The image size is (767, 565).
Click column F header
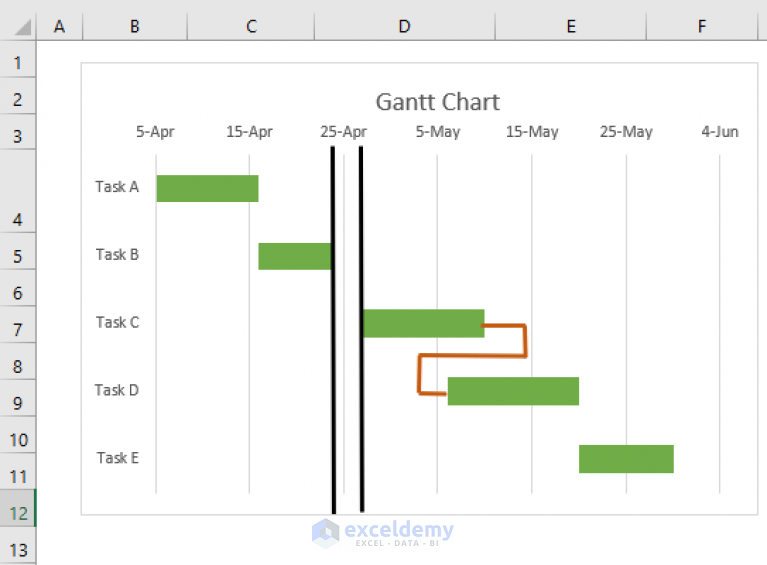pyautogui.click(x=702, y=26)
